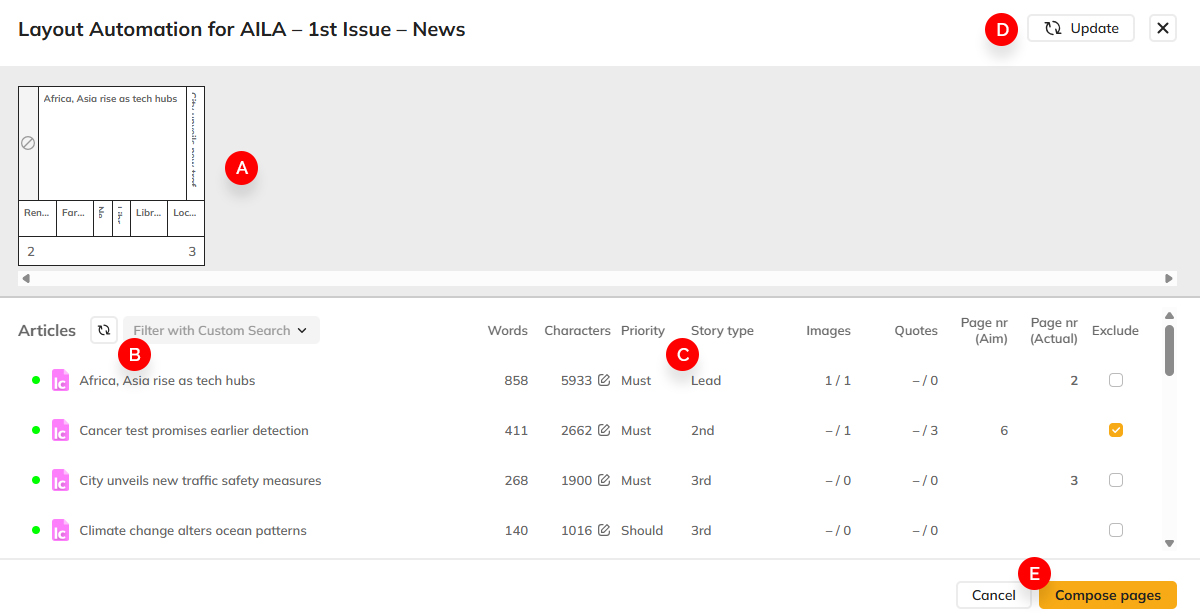
Task: Sort articles by Story type column
Action: (722, 330)
